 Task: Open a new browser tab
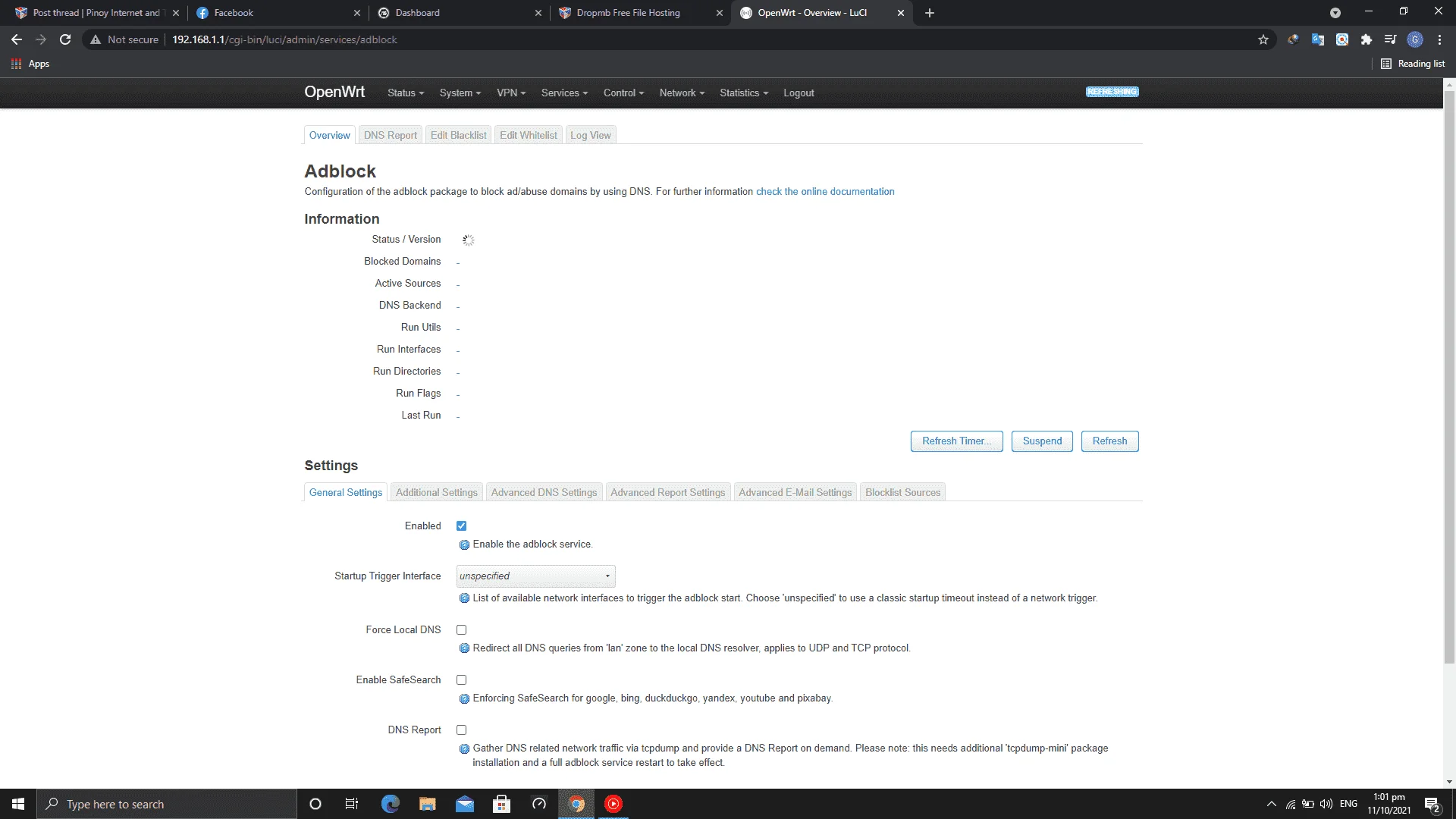coord(930,13)
